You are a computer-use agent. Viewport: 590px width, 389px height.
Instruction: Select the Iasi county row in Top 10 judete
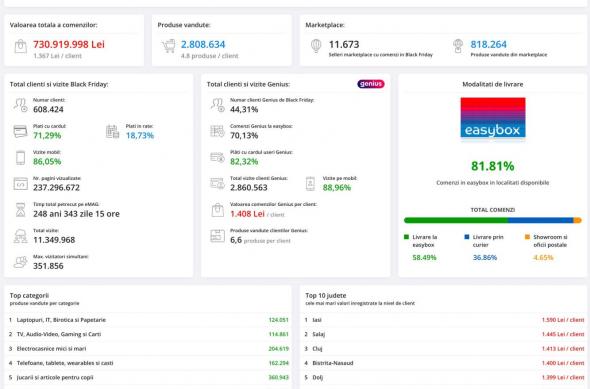click(444, 320)
